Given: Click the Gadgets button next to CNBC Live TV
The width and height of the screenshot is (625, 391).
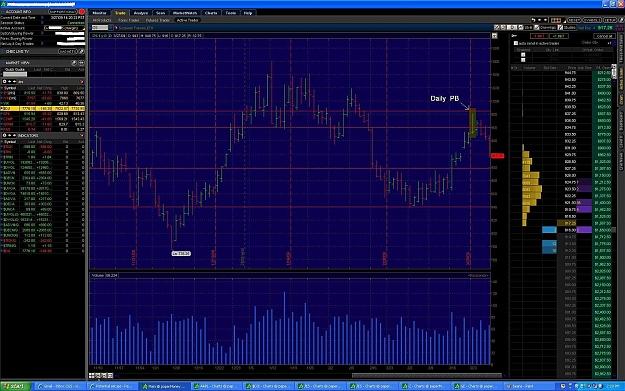Looking at the screenshot, I should [x=67, y=51].
